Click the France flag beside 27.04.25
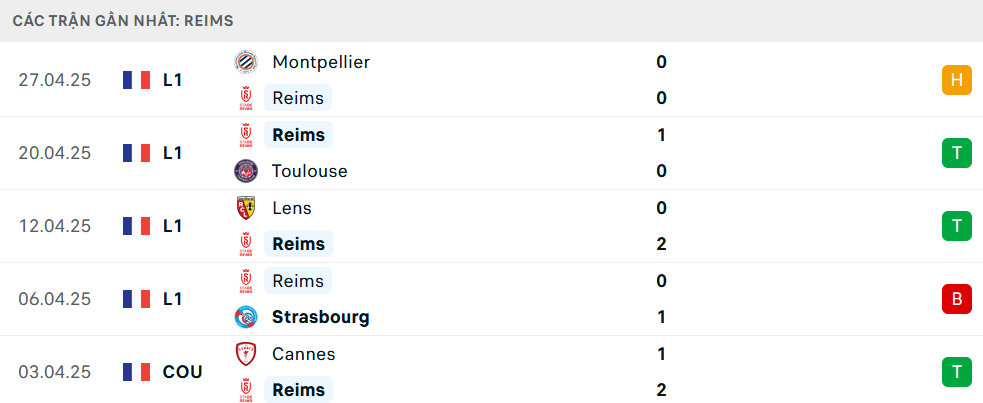The image size is (983, 403). [137, 80]
